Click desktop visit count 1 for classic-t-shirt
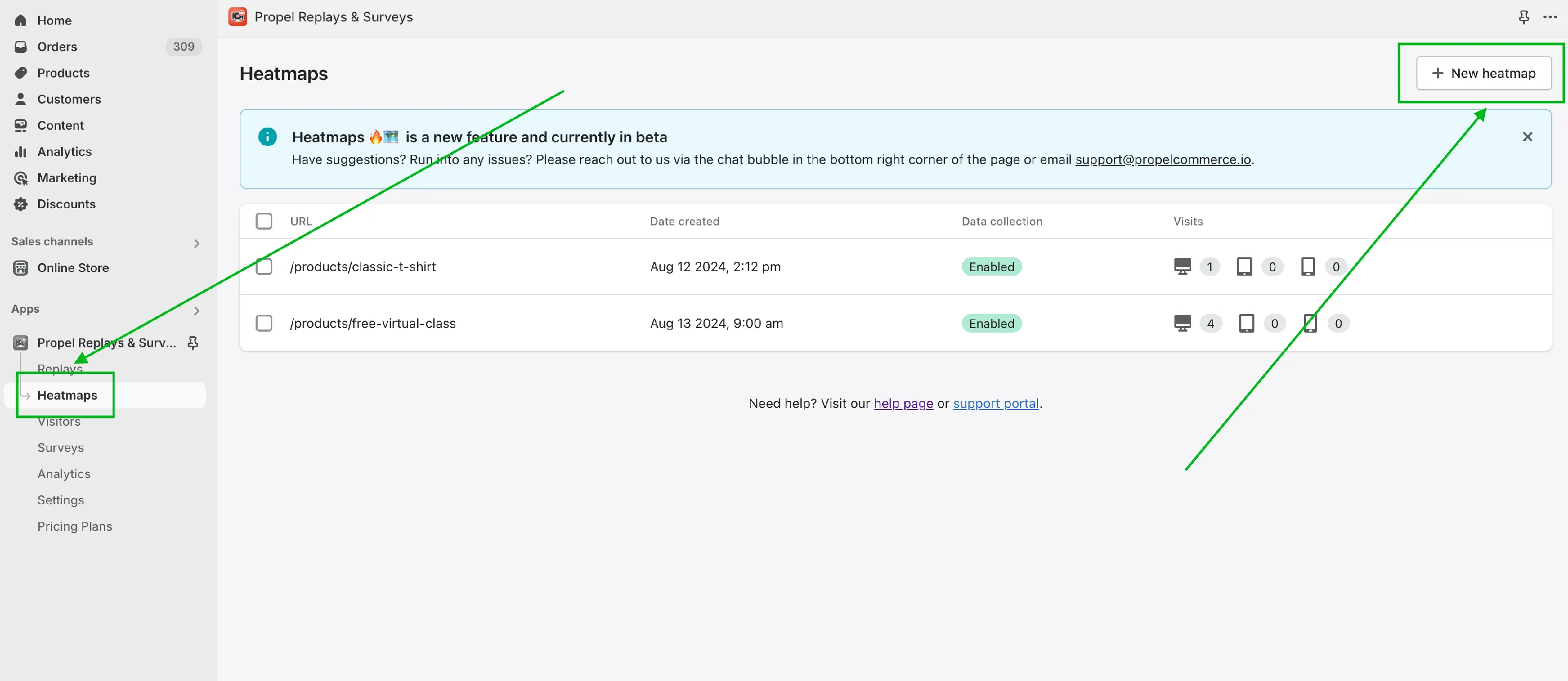This screenshot has height=681, width=1568. pyautogui.click(x=1209, y=266)
